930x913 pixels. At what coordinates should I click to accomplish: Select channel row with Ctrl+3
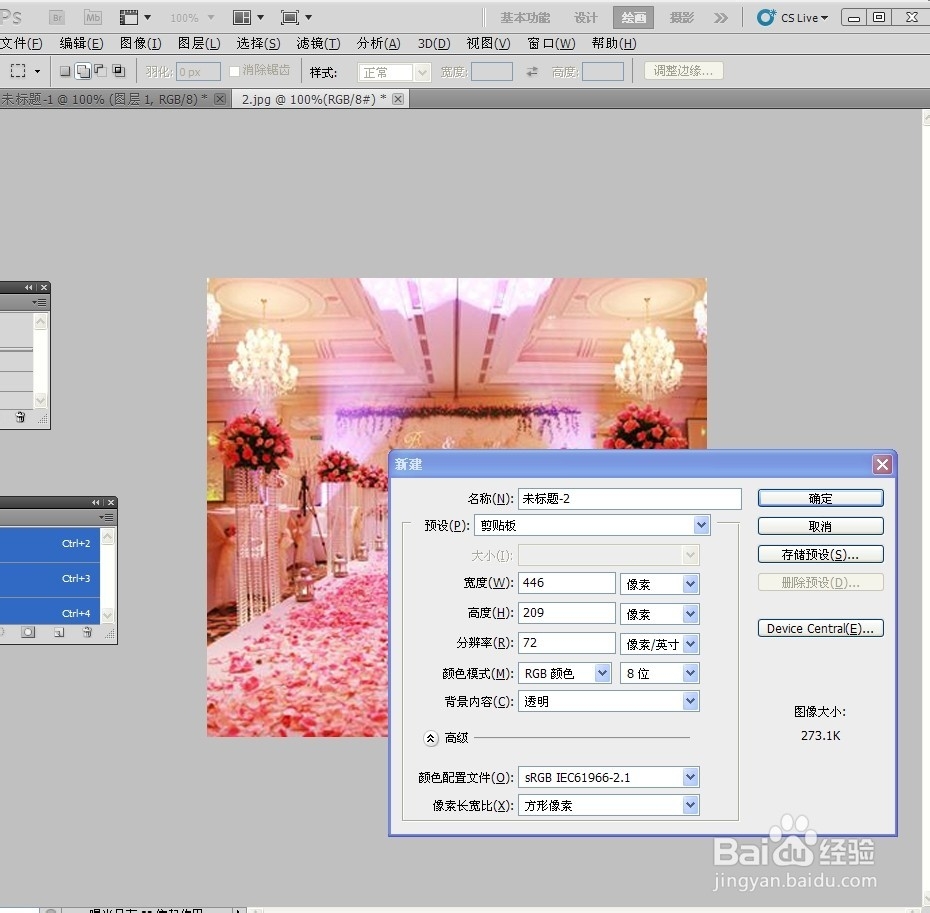tap(50, 579)
